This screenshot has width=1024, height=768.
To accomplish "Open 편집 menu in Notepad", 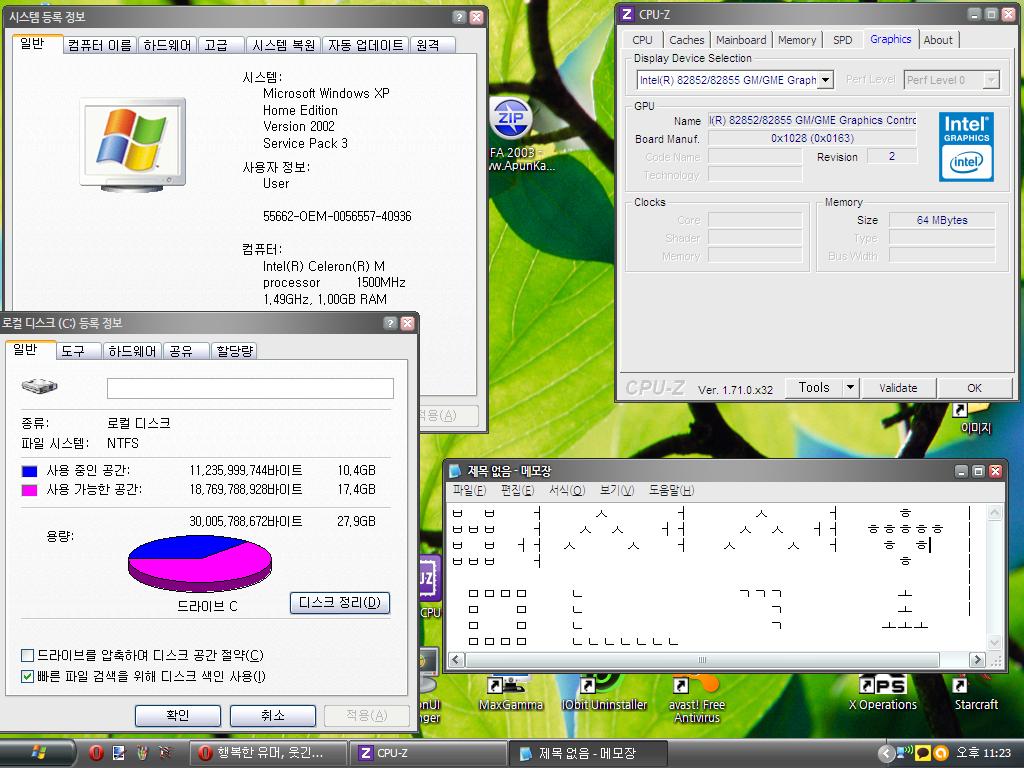I will pyautogui.click(x=517, y=490).
